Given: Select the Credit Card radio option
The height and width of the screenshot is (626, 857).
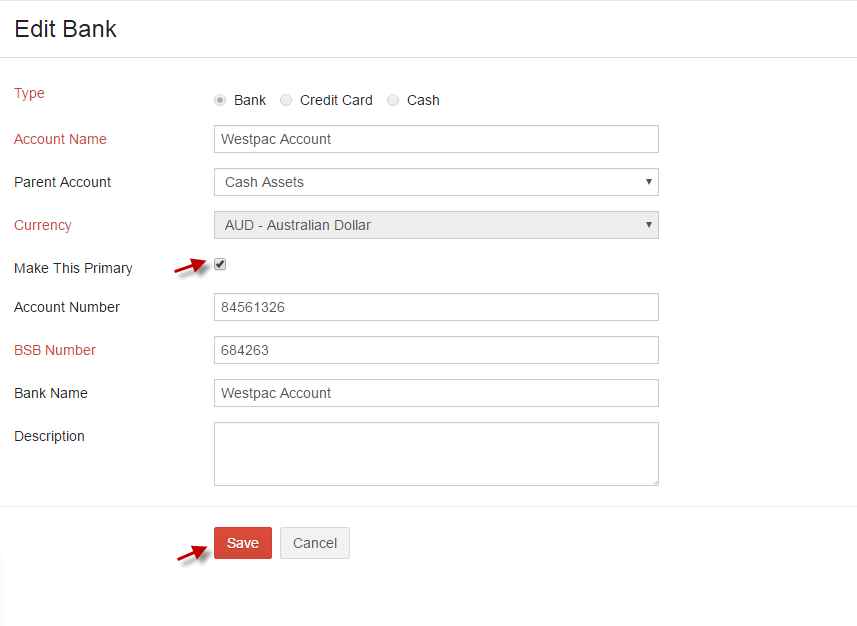Looking at the screenshot, I should click(x=286, y=100).
